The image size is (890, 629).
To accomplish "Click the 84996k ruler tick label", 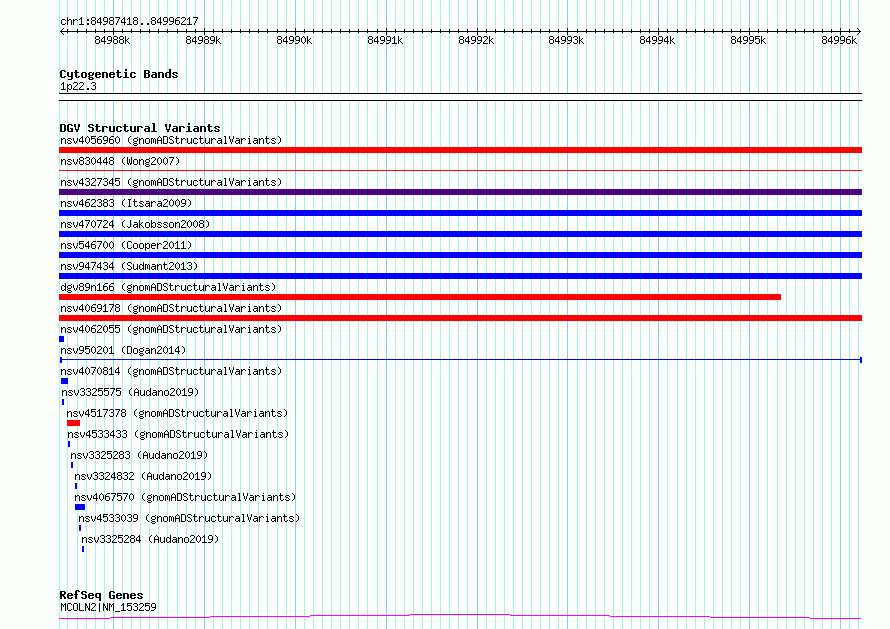I will (839, 40).
